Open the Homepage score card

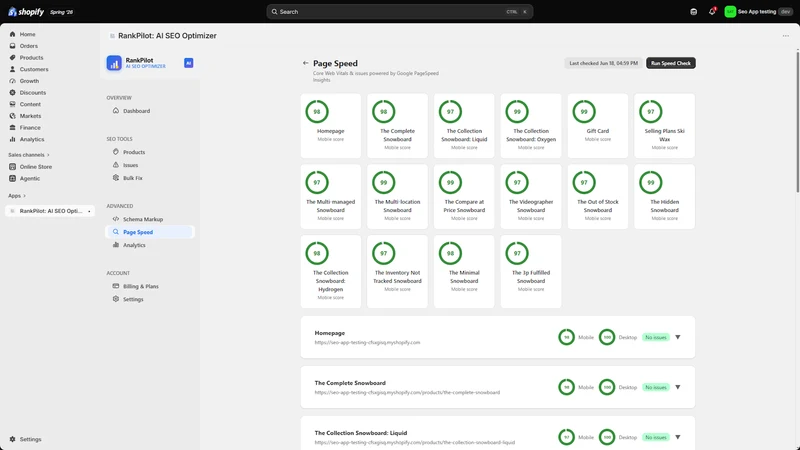pyautogui.click(x=331, y=126)
